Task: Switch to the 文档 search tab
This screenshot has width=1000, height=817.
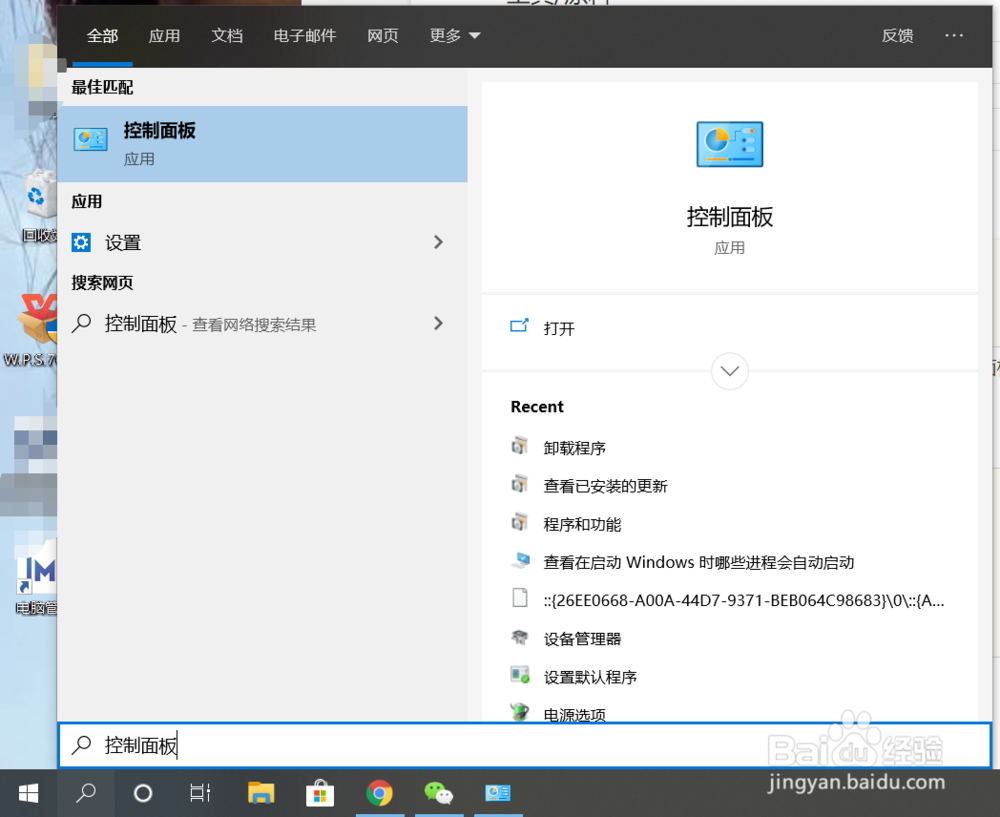Action: pos(227,35)
